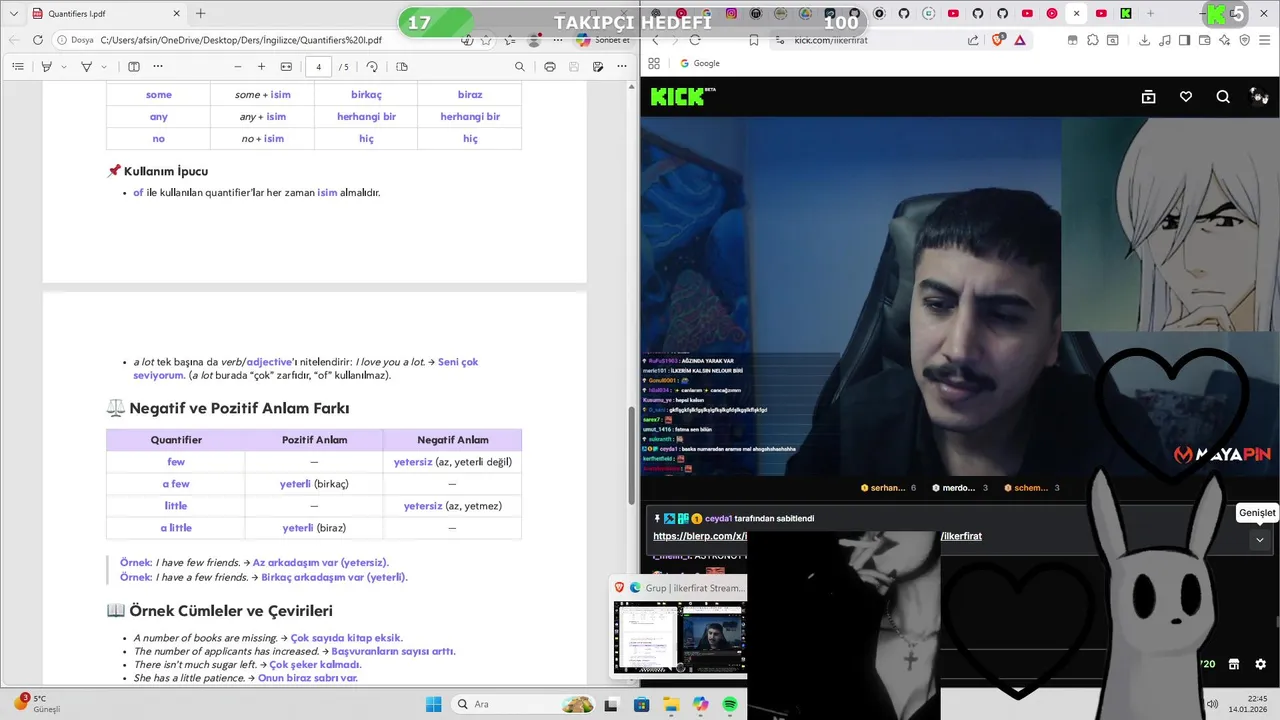The height and width of the screenshot is (720, 1280).
Task: Open the PDF table of contents panel
Action: (18, 66)
